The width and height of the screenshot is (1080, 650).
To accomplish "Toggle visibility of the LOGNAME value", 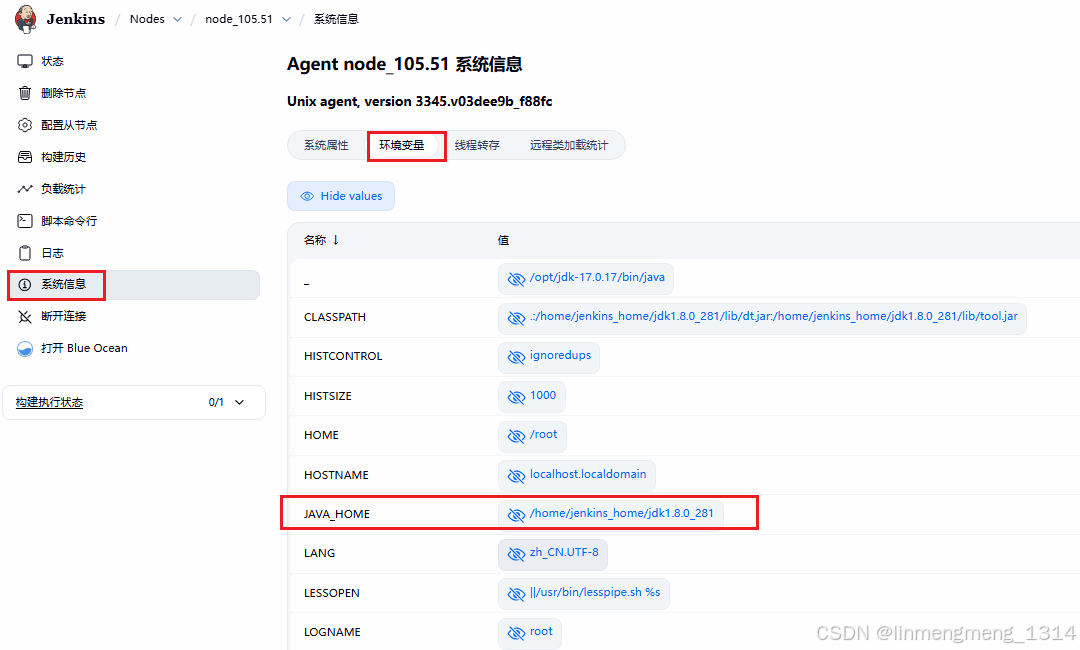I will (516, 633).
